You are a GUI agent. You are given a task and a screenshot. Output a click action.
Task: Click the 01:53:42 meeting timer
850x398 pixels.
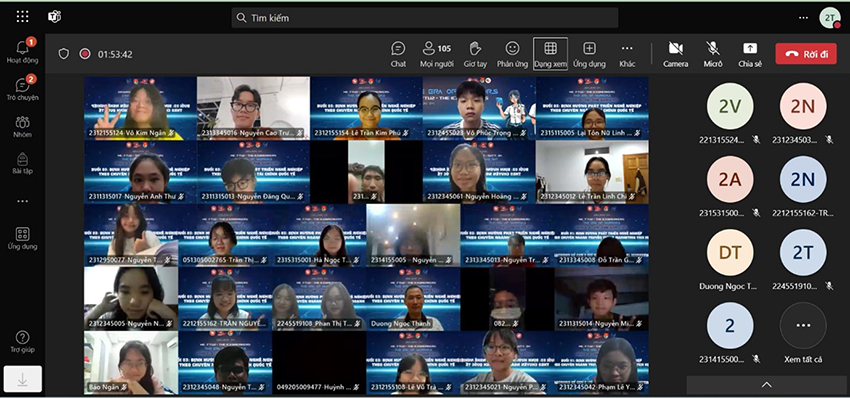pos(115,54)
